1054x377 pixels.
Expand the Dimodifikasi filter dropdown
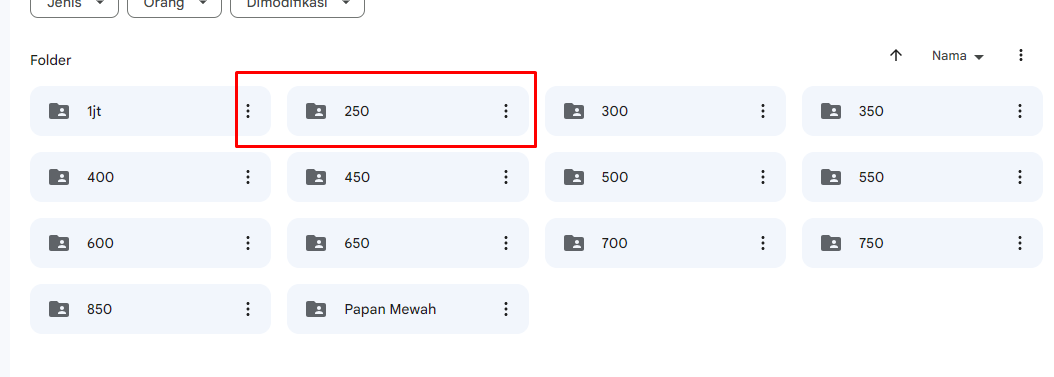[x=297, y=5]
